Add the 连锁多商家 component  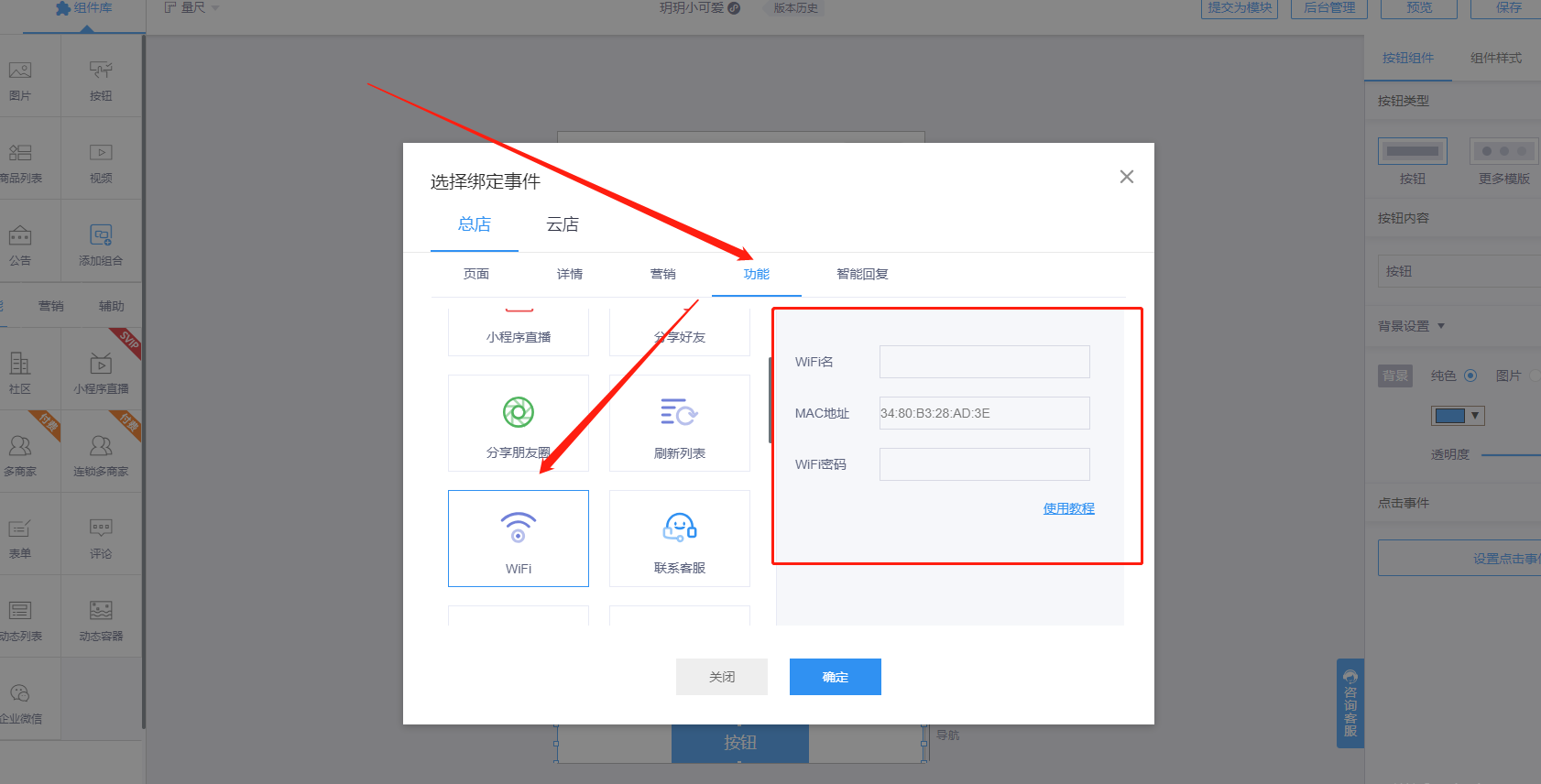pos(101,455)
